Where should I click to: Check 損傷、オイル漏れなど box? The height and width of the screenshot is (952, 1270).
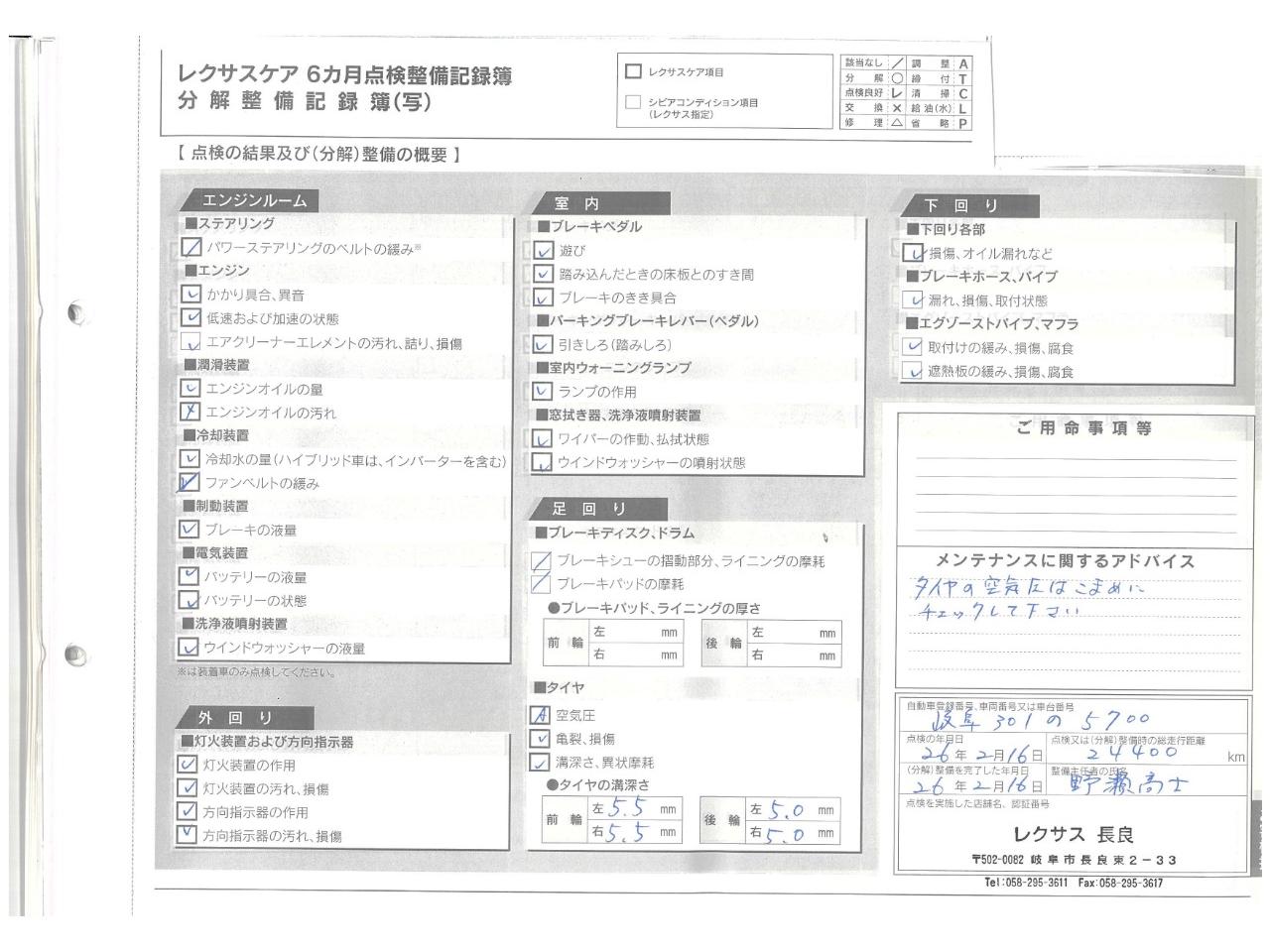(915, 253)
